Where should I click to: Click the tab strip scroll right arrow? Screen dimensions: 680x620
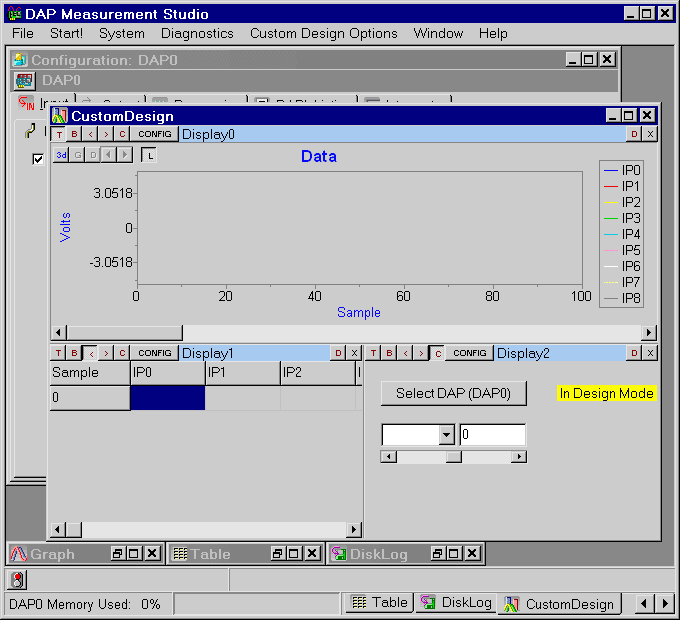pyautogui.click(x=665, y=603)
